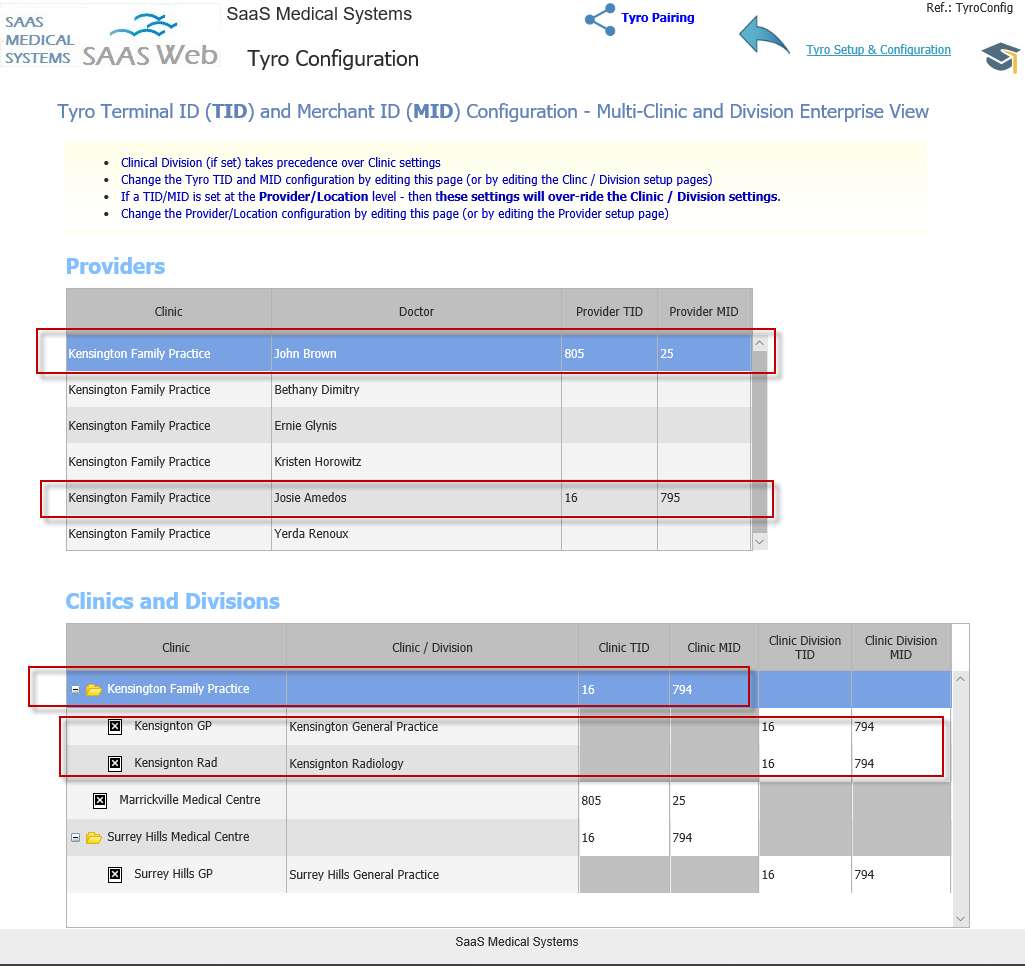
Task: Edit John Brown's Provider MID value 25
Action: (x=704, y=354)
